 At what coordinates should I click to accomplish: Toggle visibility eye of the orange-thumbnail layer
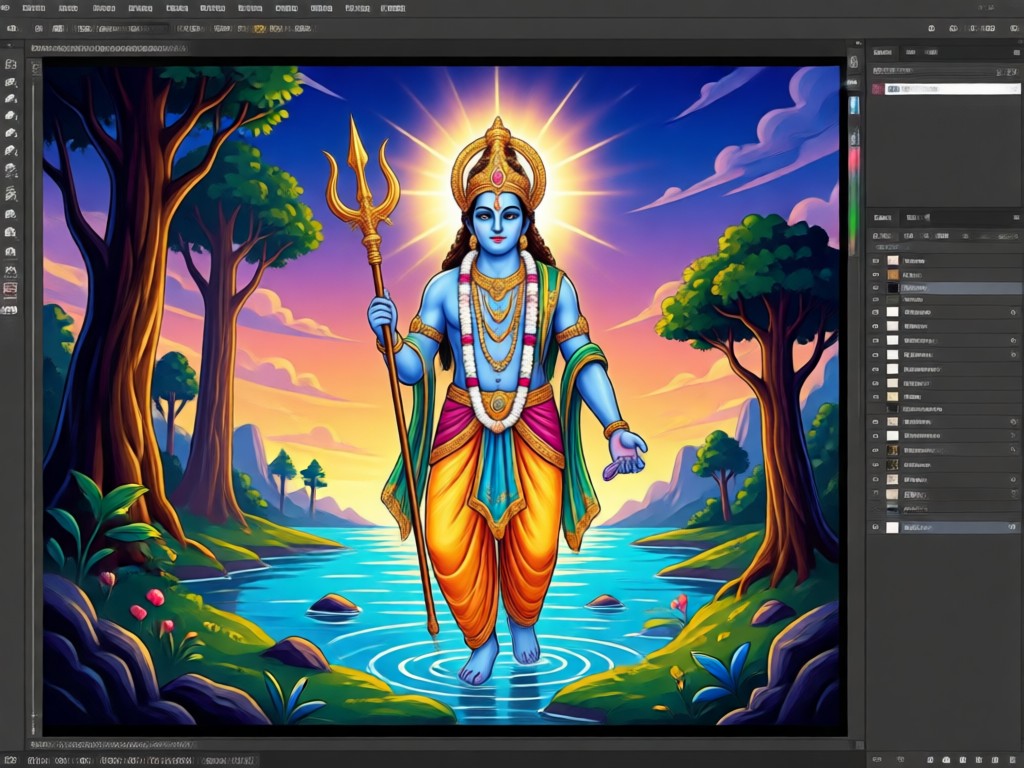point(876,275)
